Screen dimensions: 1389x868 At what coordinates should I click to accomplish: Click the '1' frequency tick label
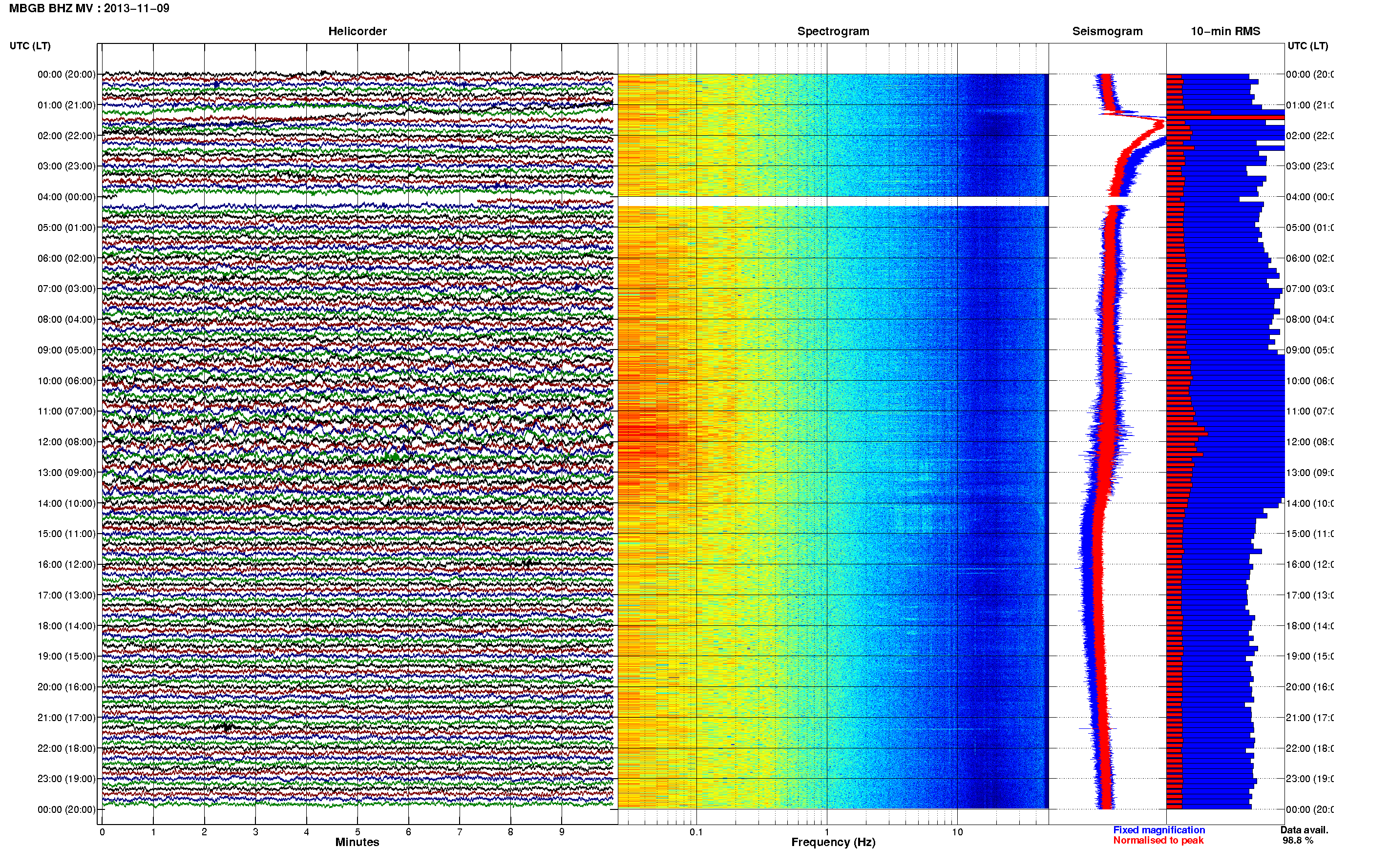click(827, 832)
